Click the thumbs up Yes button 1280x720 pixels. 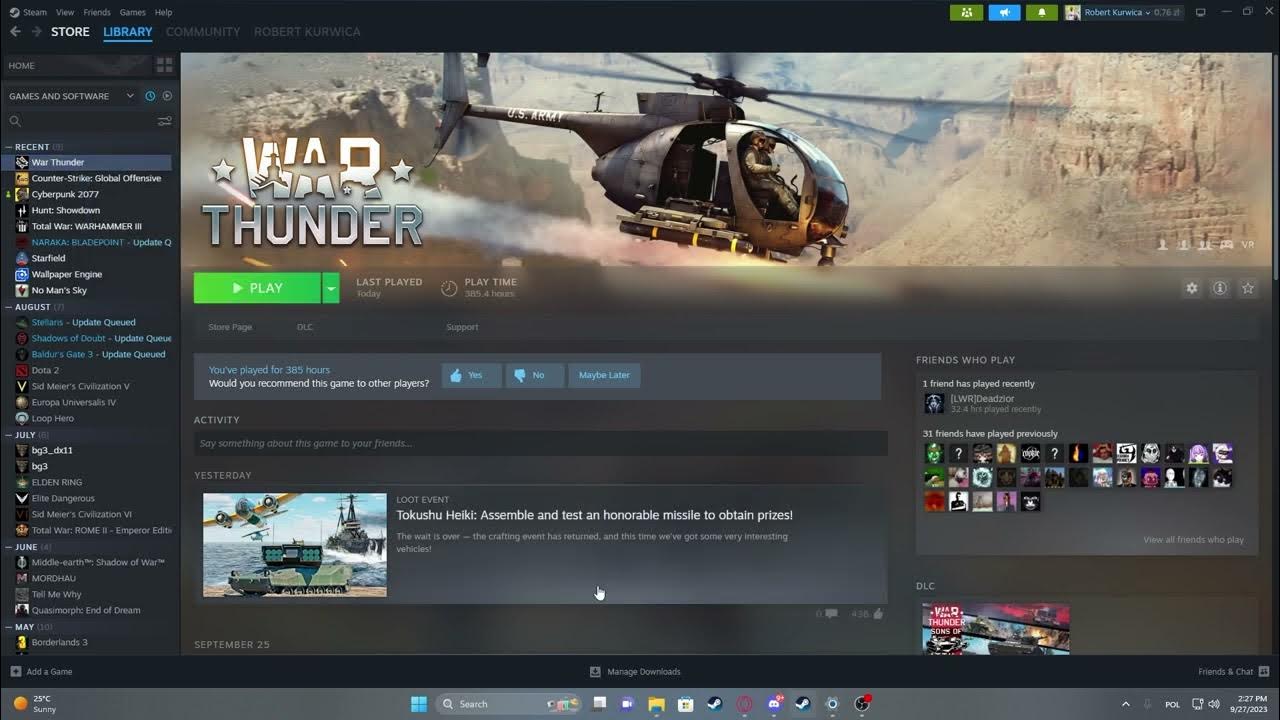pyautogui.click(x=471, y=375)
